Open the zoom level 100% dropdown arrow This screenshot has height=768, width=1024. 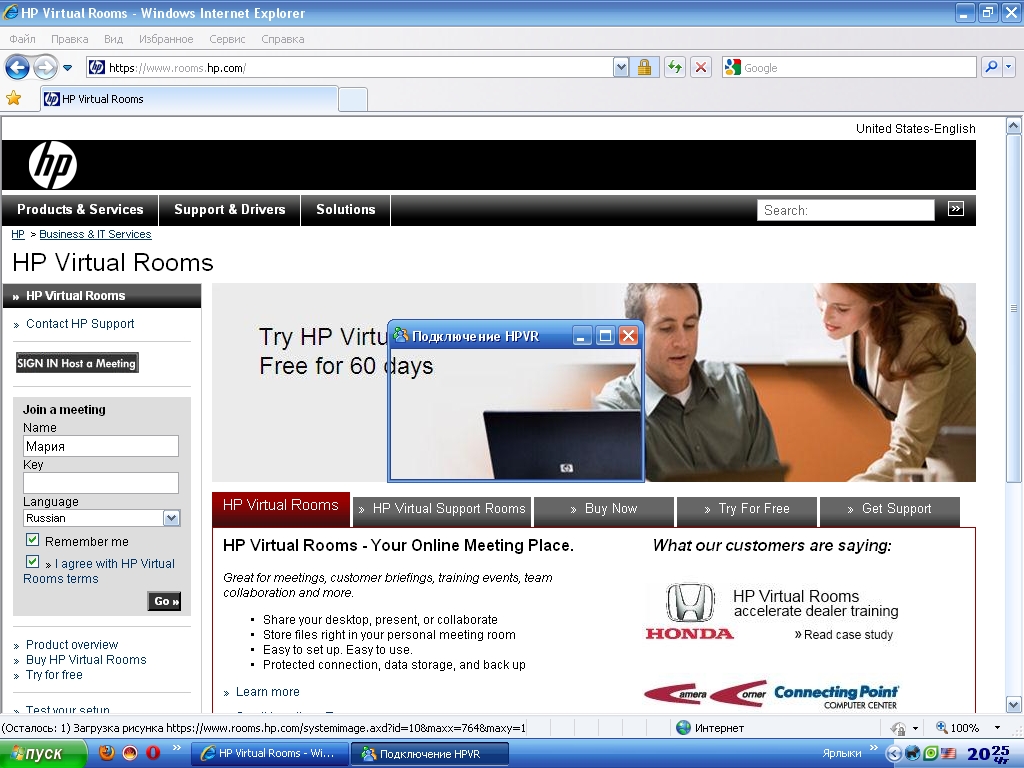pyautogui.click(x=997, y=728)
